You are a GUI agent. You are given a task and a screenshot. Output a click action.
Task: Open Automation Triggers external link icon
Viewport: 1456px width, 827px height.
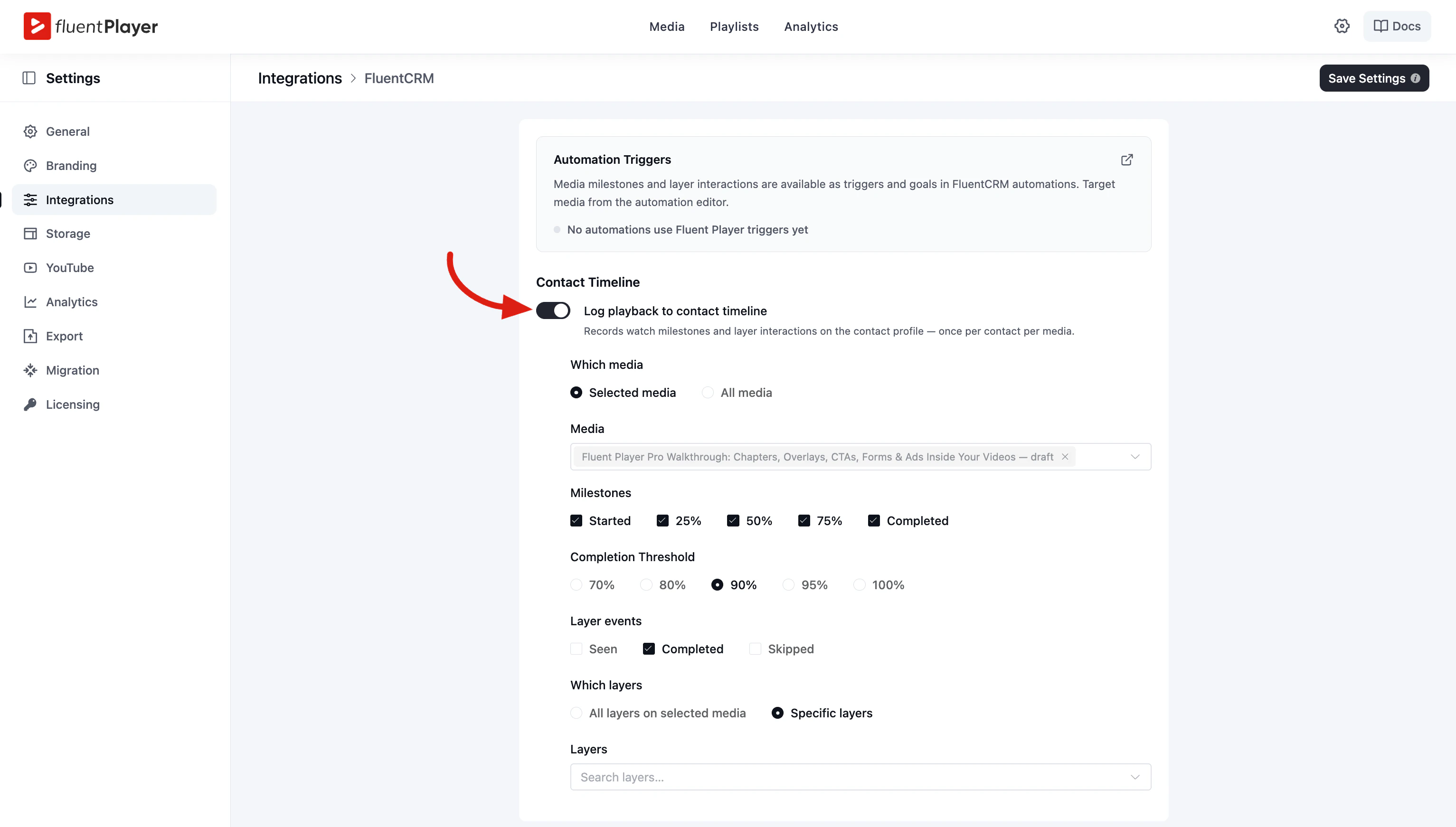(x=1127, y=160)
